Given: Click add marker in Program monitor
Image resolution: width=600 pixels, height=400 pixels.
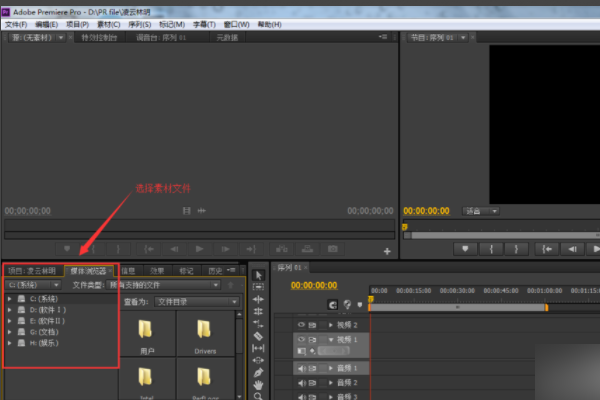Looking at the screenshot, I should point(465,249).
